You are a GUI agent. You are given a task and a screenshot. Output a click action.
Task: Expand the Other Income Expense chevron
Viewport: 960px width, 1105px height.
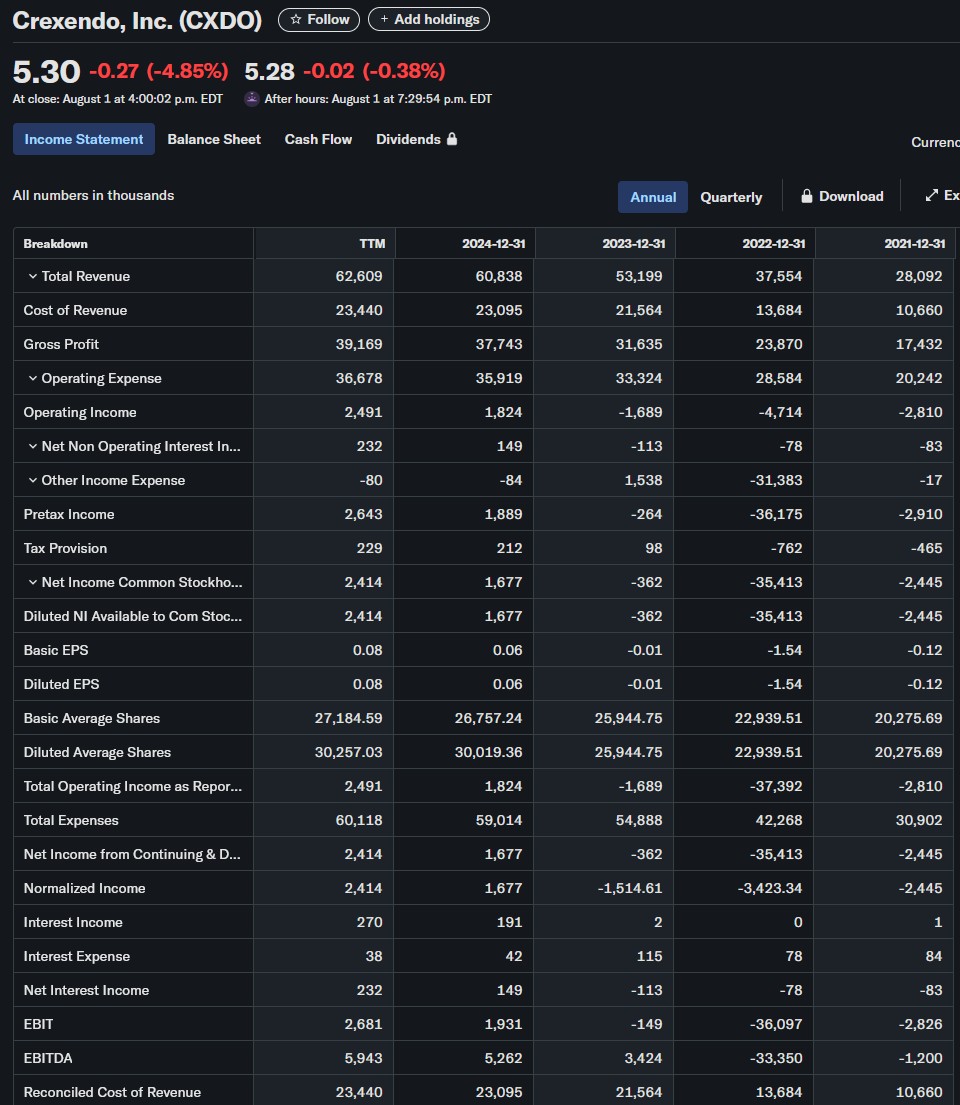32,480
